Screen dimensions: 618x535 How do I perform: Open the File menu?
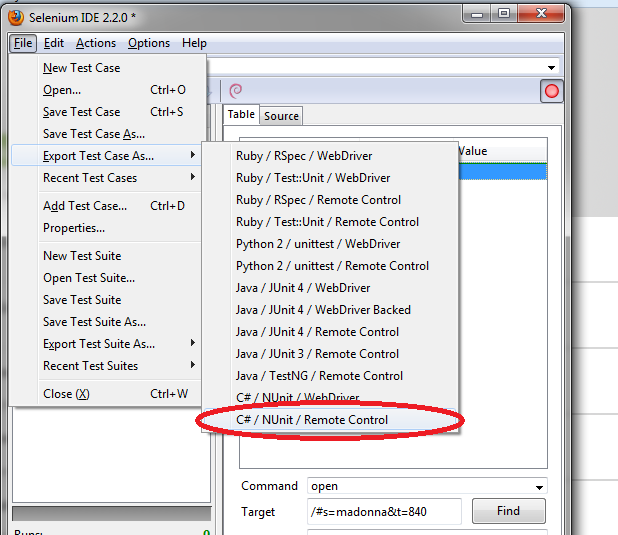pos(23,43)
